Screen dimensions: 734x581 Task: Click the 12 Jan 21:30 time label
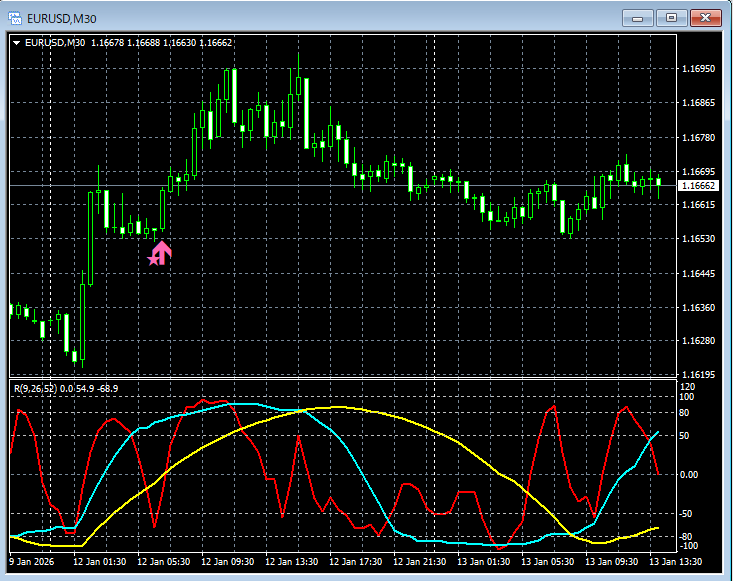[419, 561]
